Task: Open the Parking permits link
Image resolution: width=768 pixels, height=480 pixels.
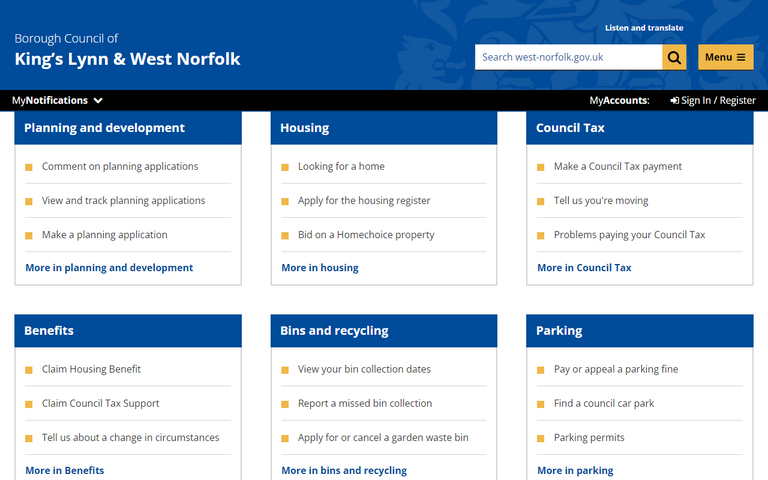Action: coord(589,438)
